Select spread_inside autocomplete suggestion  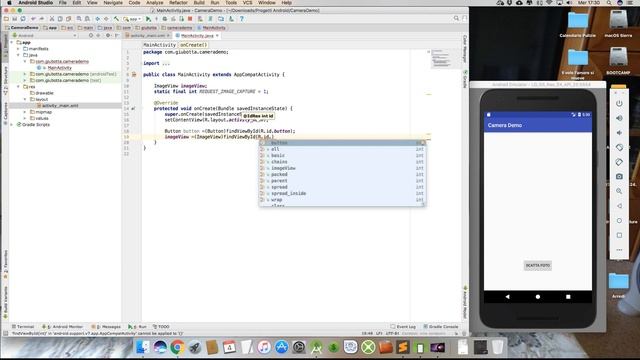[x=342, y=193]
